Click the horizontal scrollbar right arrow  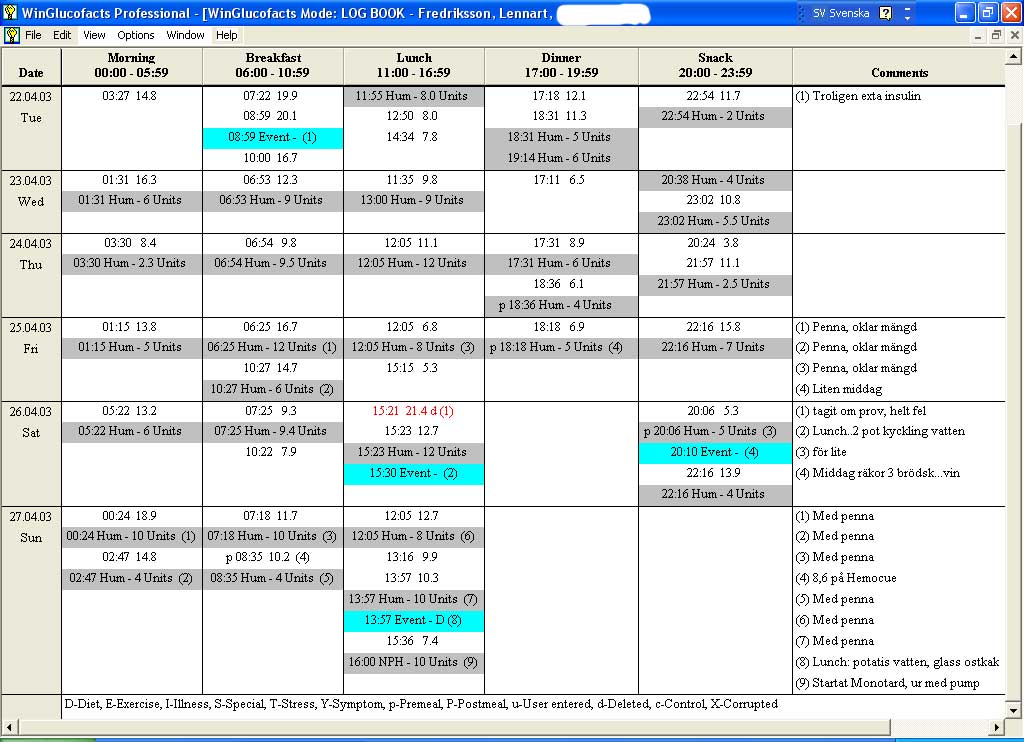point(997,727)
